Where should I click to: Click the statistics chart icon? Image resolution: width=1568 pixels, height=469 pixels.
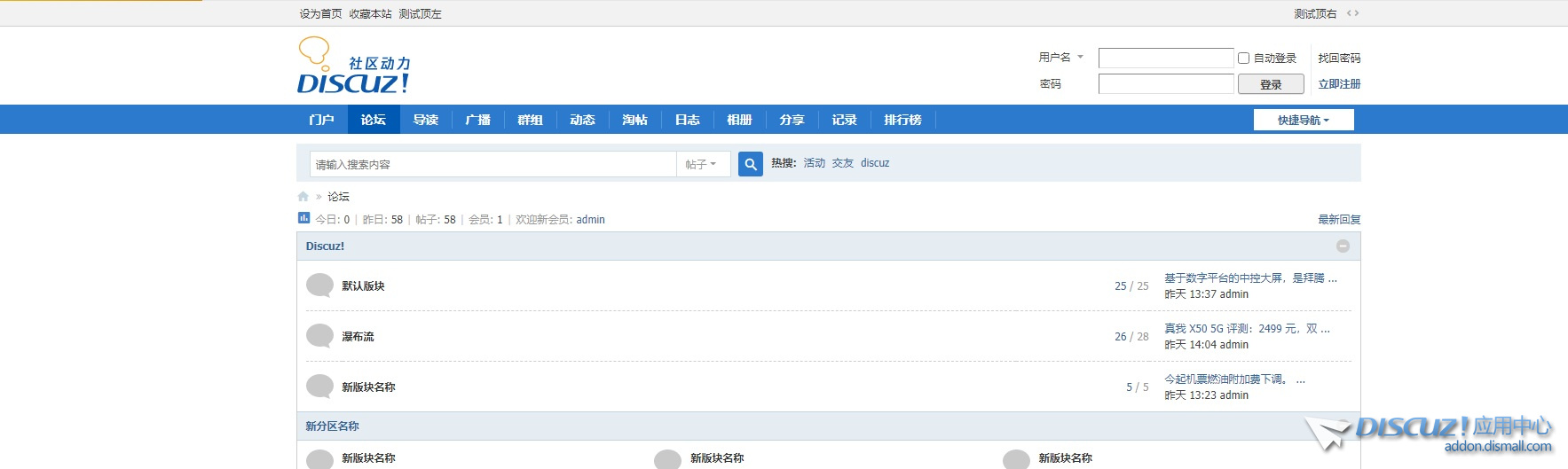click(x=303, y=218)
